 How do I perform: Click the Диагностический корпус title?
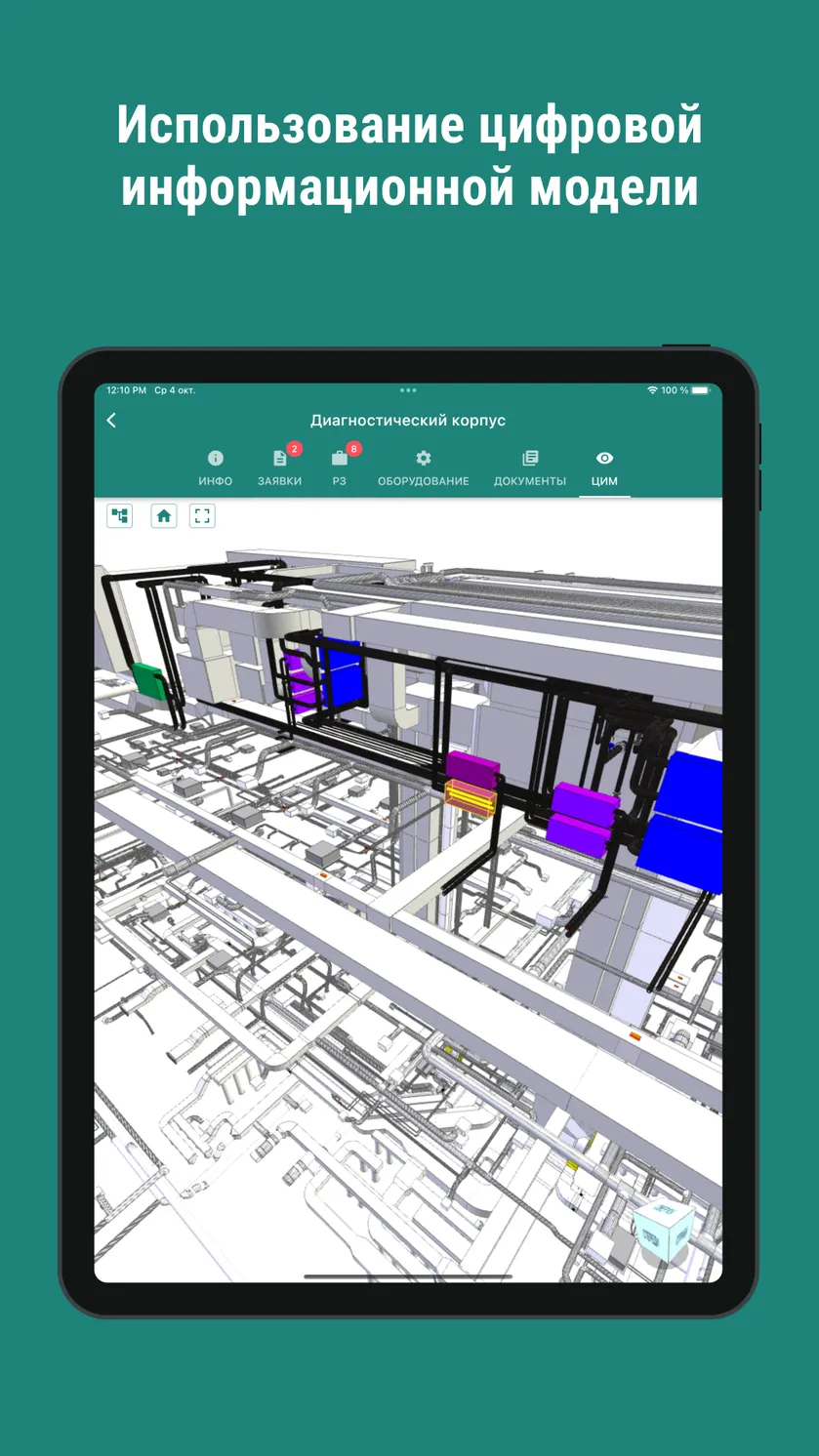pos(408,421)
